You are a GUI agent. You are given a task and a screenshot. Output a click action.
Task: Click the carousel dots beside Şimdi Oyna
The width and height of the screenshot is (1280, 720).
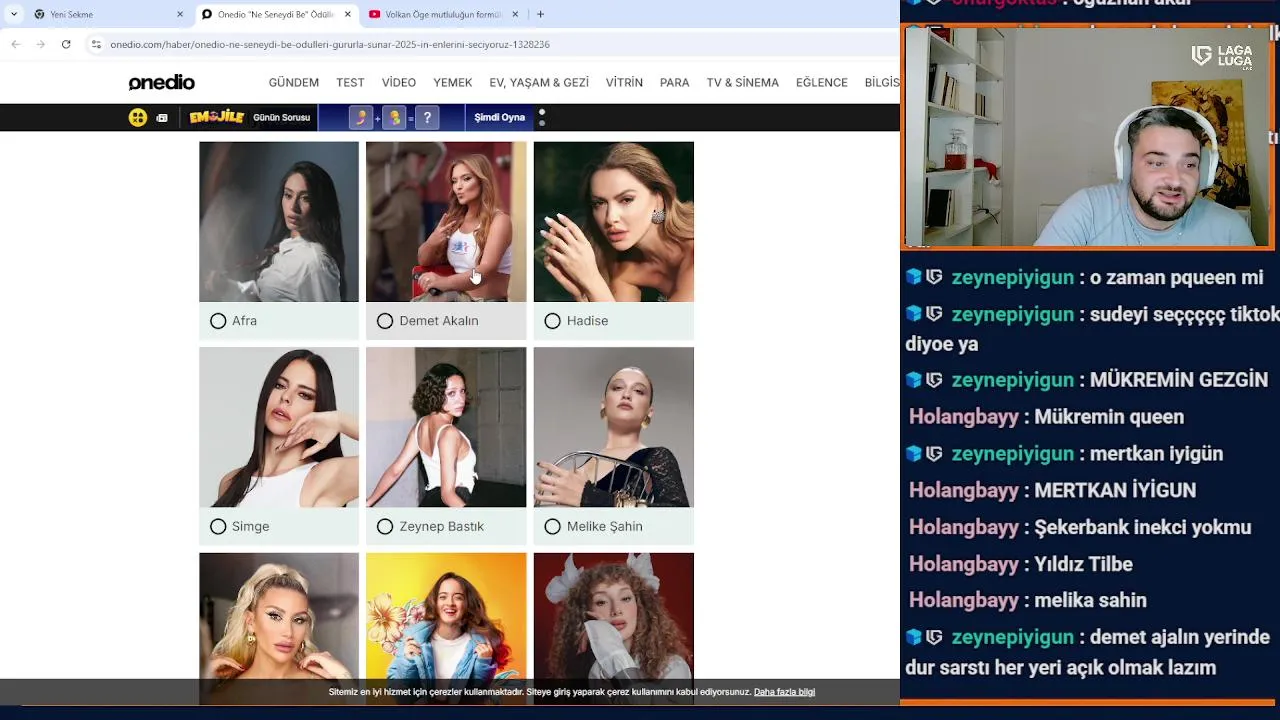point(542,117)
